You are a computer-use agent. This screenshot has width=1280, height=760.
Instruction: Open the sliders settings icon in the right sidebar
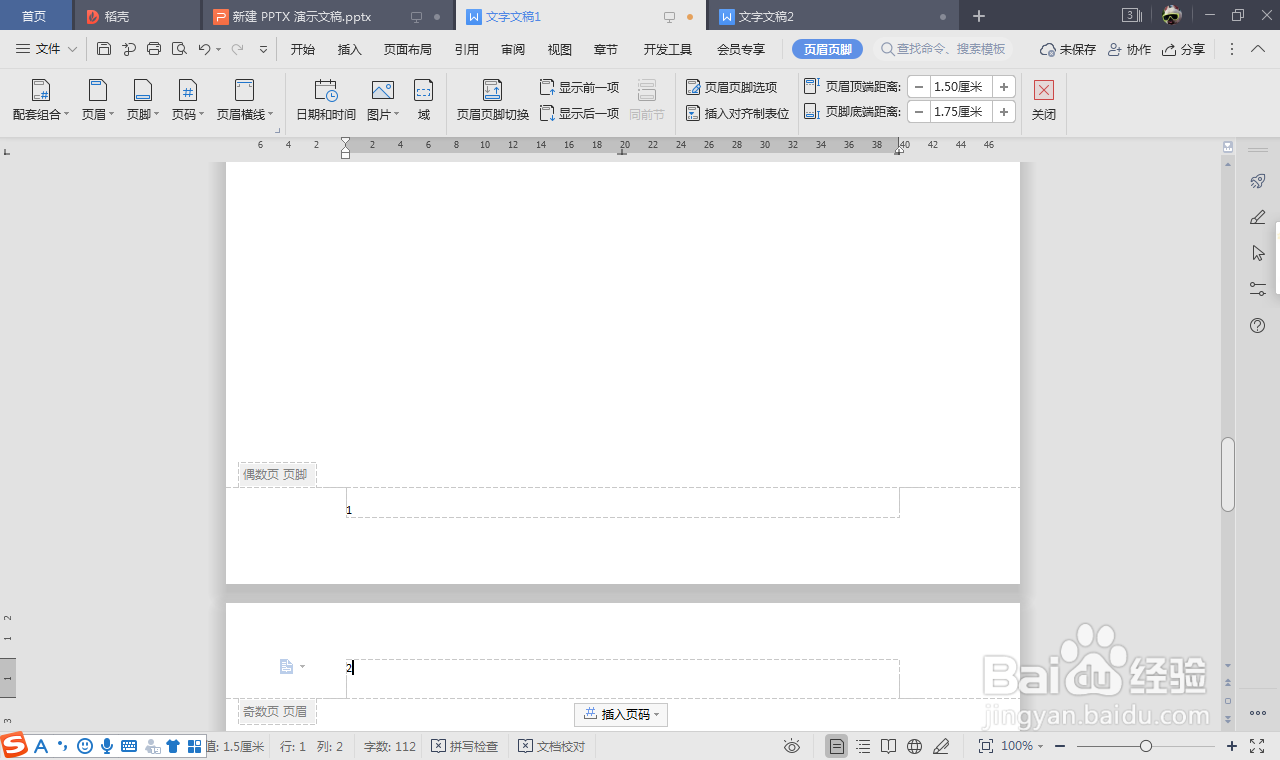1258,289
